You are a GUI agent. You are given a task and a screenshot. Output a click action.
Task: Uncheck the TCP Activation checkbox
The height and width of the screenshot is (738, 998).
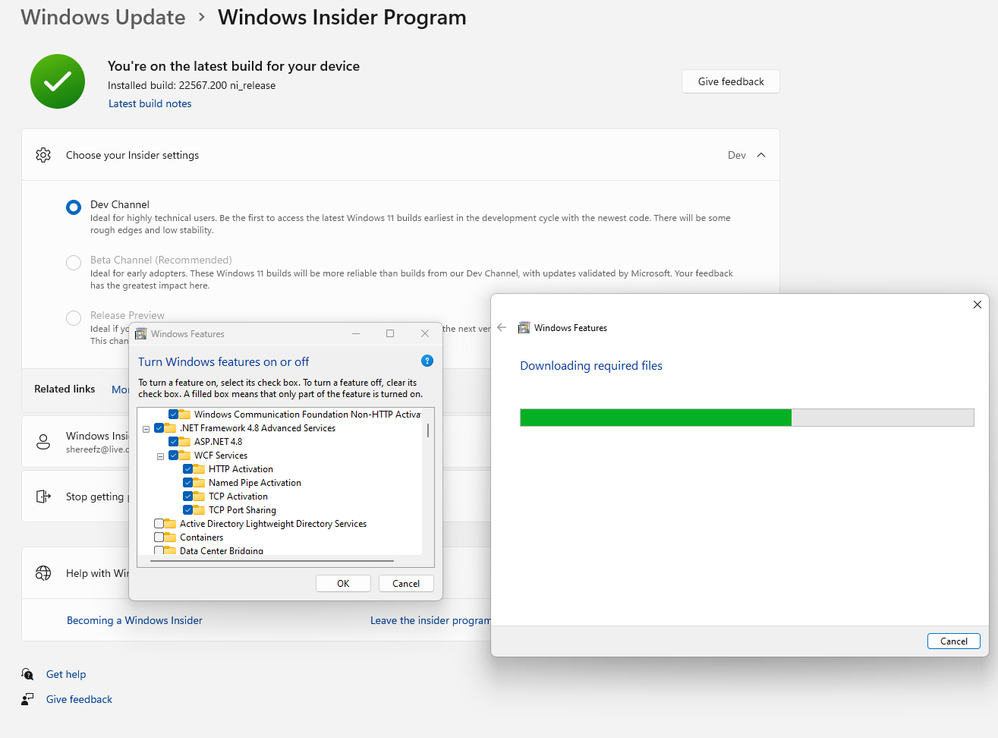pos(188,496)
